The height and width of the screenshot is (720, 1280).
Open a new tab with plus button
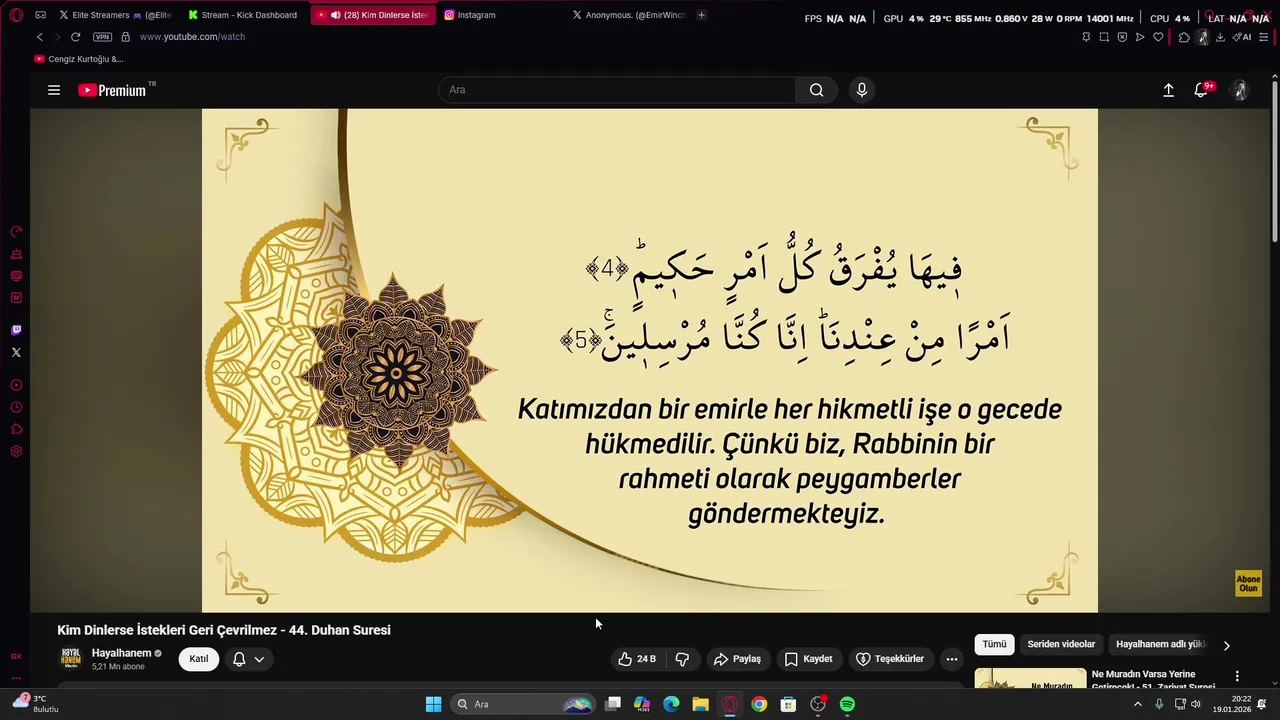coord(701,15)
